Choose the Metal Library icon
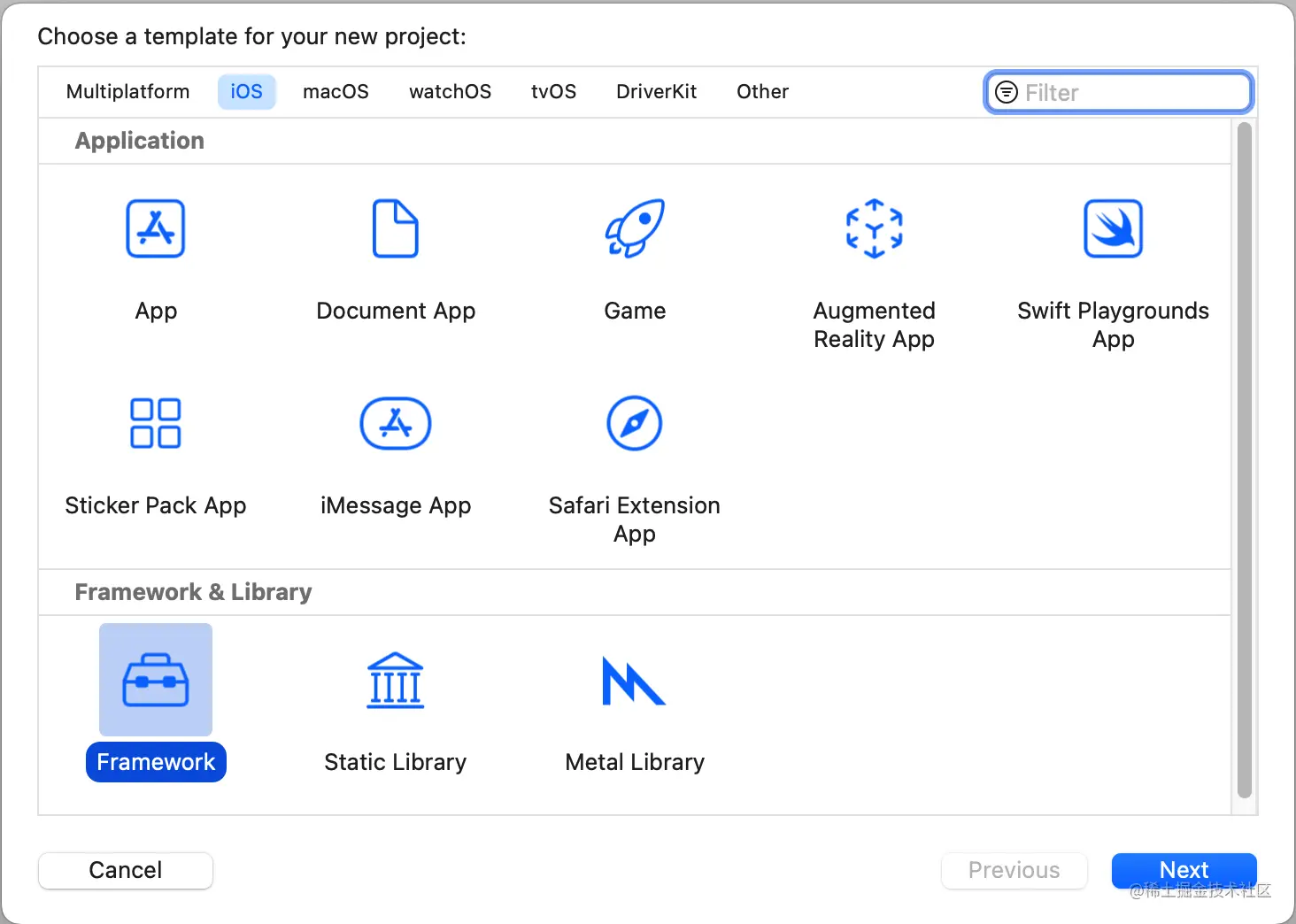 [x=634, y=681]
